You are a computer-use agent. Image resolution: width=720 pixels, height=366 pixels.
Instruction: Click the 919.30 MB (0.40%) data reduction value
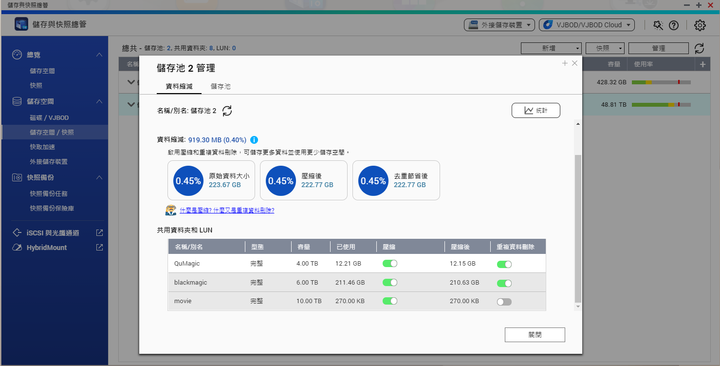point(217,140)
